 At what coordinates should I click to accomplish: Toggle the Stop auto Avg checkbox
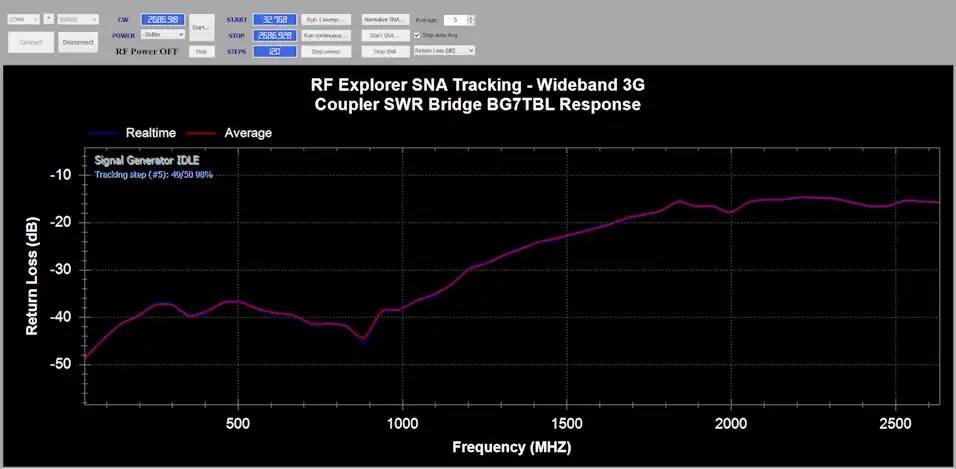[417, 35]
